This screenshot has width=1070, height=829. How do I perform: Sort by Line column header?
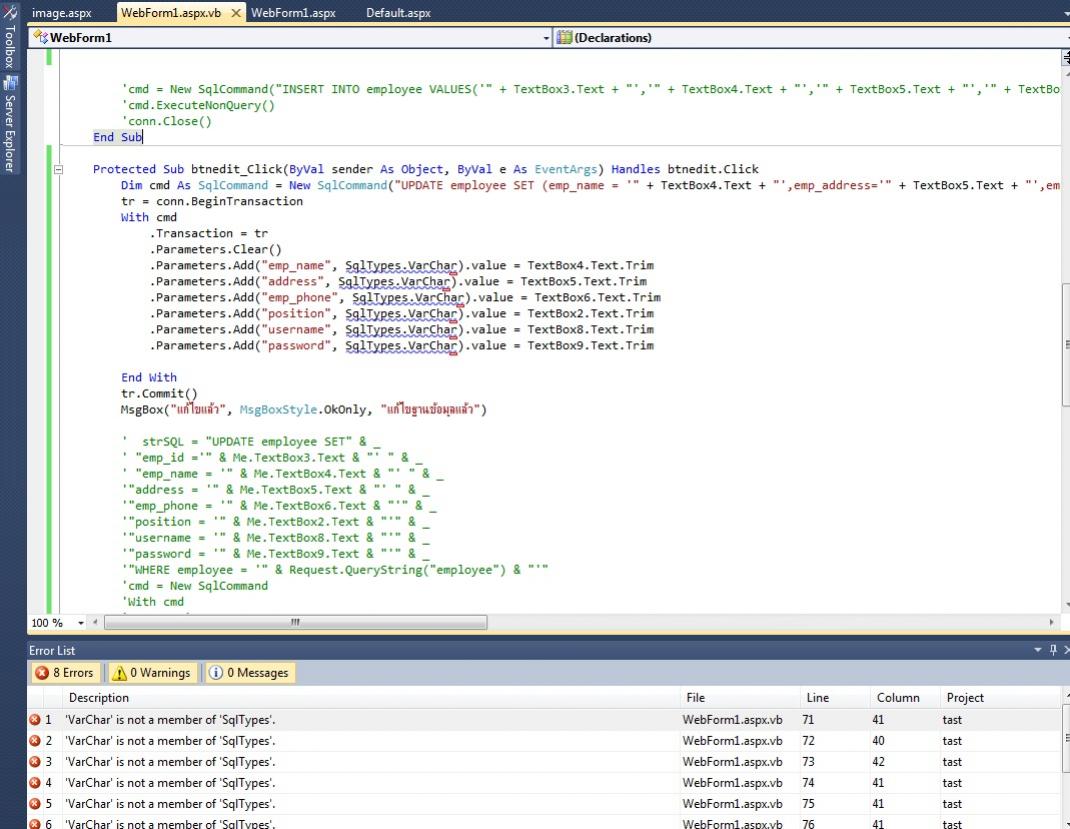pos(835,697)
